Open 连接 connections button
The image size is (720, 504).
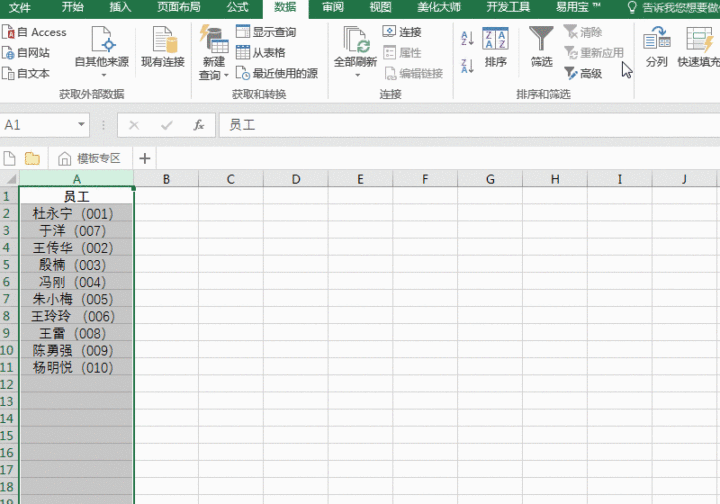click(x=402, y=32)
